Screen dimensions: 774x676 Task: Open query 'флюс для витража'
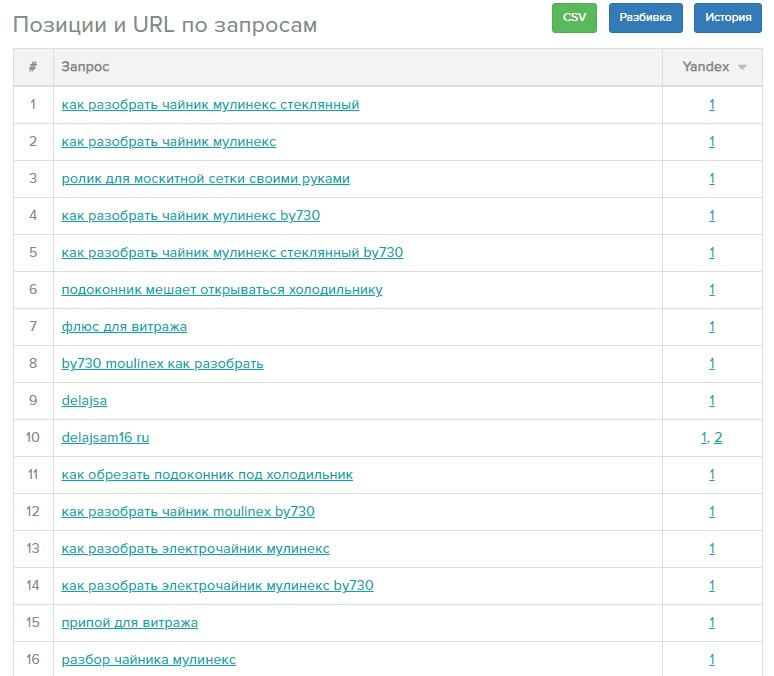pyautogui.click(x=124, y=327)
